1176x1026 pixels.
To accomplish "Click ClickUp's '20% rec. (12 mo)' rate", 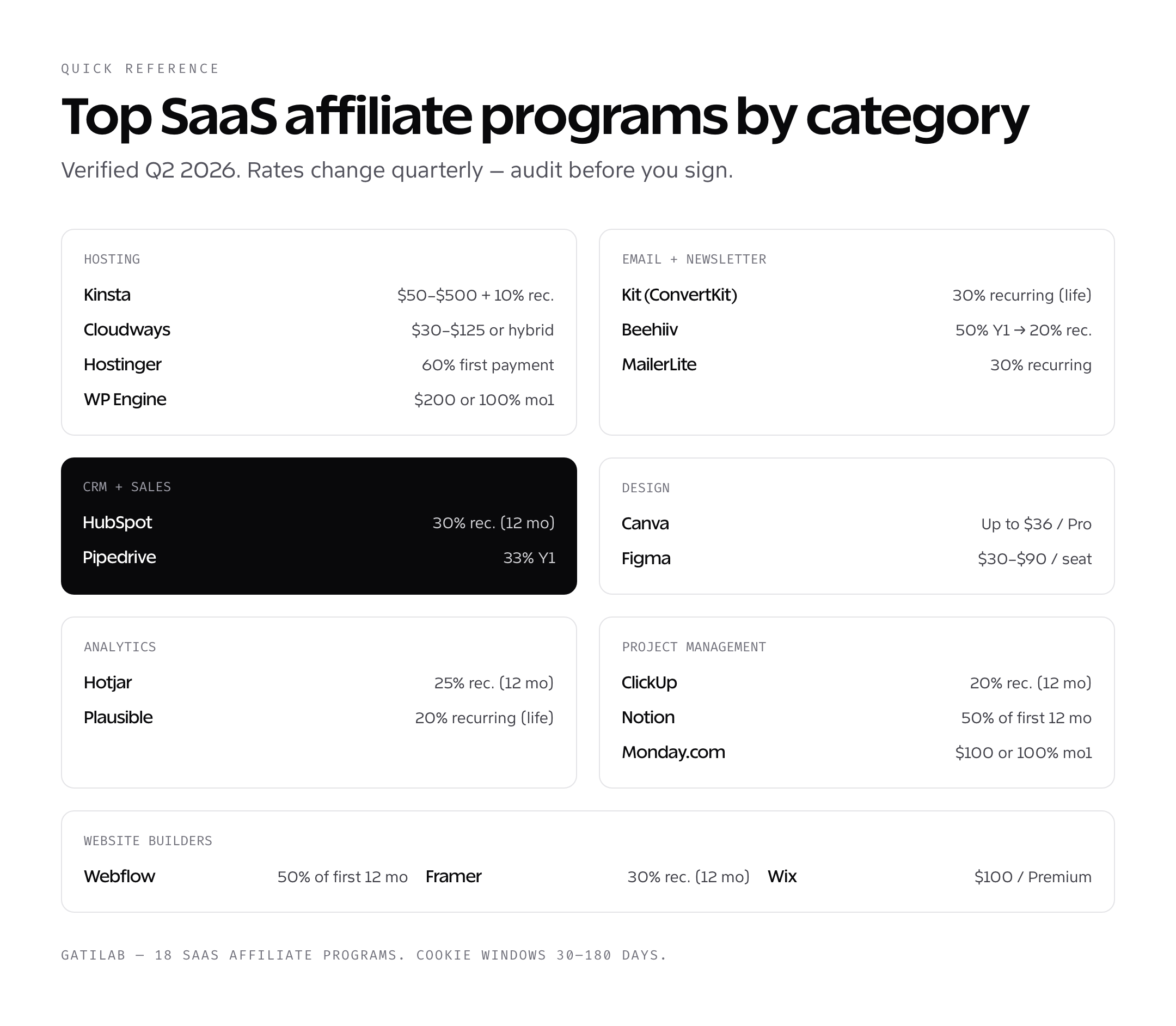I will [x=1031, y=683].
